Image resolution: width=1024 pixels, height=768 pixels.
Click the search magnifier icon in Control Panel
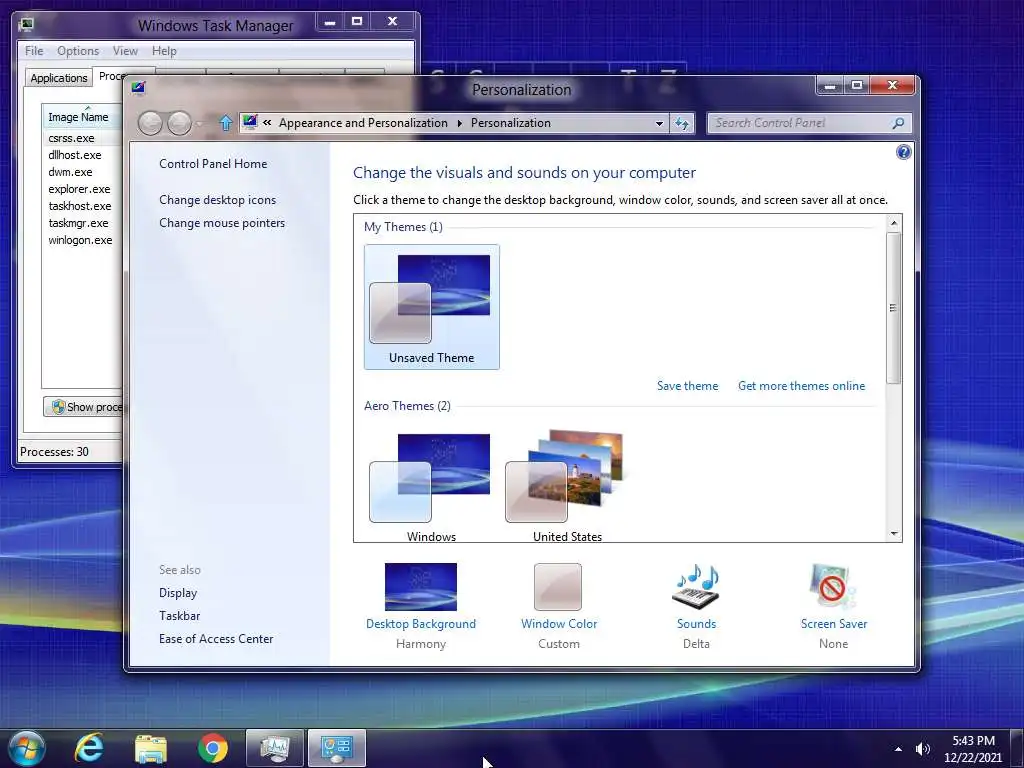tap(898, 123)
